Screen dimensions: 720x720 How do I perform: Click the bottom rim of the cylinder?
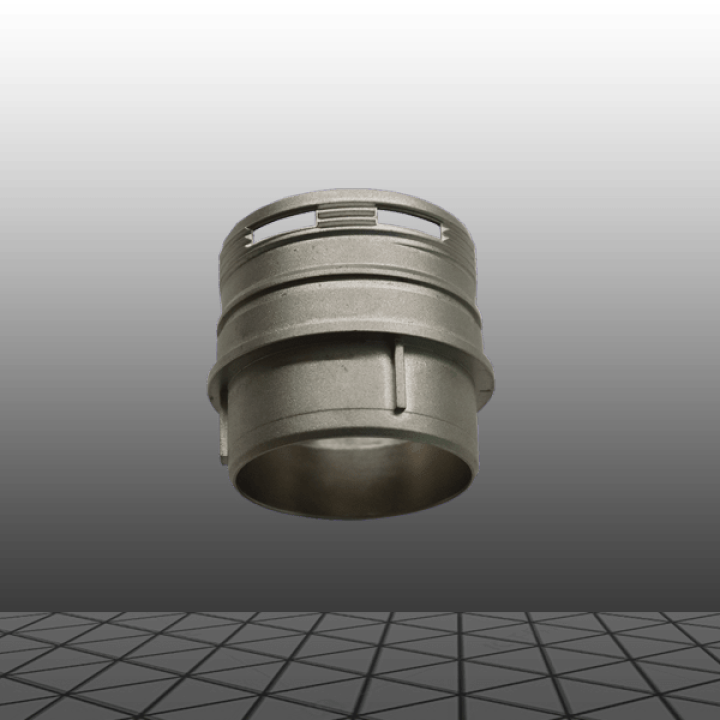click(x=350, y=510)
